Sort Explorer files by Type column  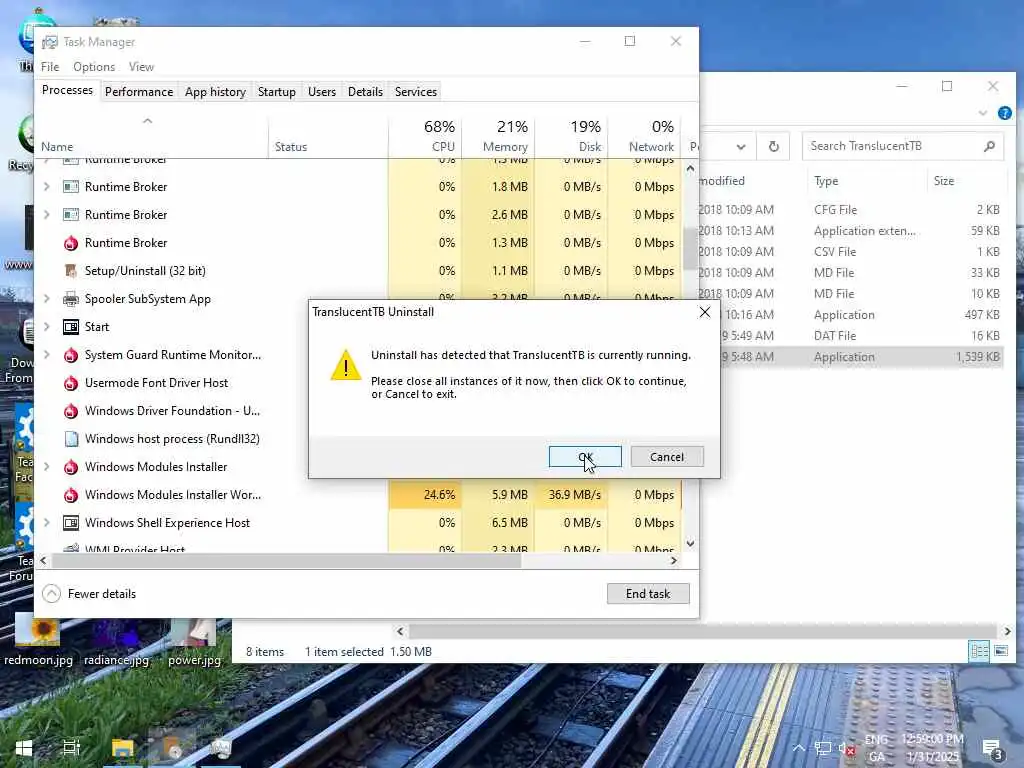click(865, 181)
